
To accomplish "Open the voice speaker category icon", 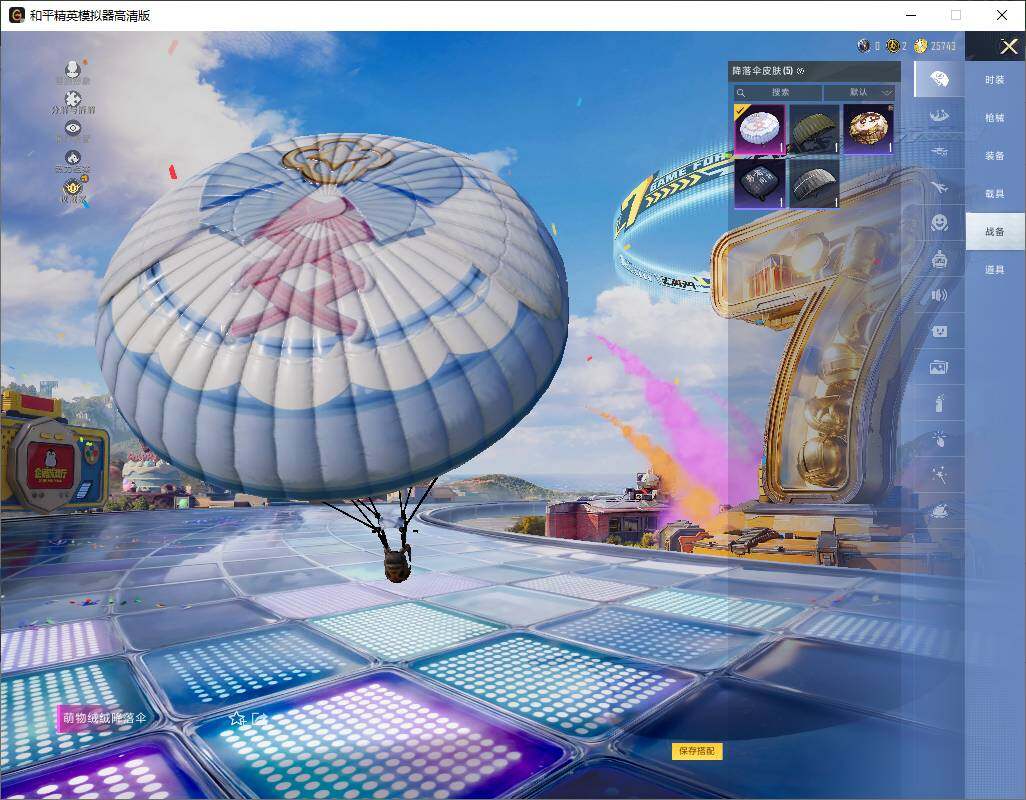I will [x=939, y=296].
